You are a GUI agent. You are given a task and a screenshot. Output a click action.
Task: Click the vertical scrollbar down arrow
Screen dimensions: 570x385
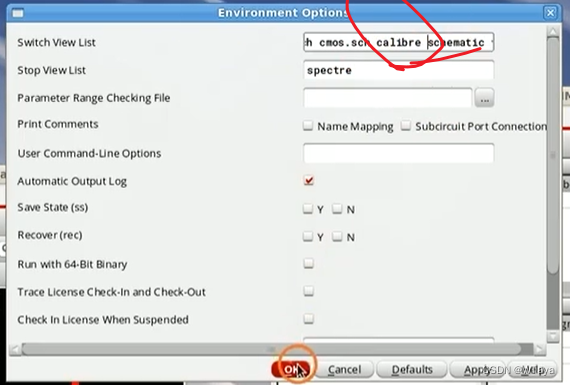[553, 337]
